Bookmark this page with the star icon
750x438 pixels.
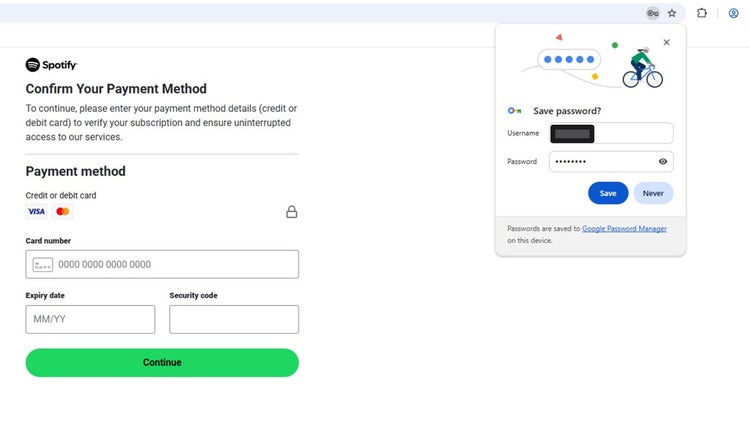[672, 13]
